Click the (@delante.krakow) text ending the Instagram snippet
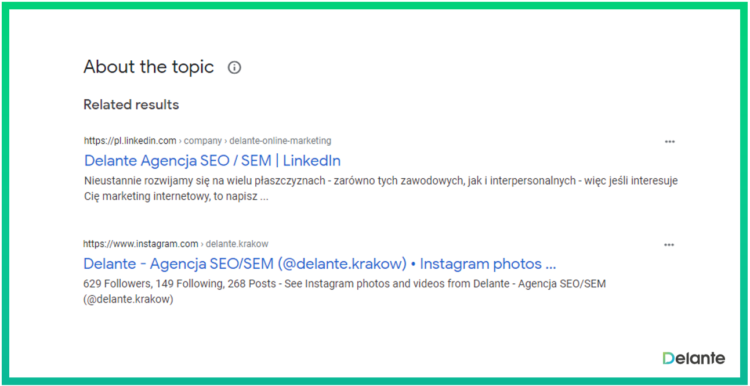This screenshot has width=750, height=386. coord(128,300)
